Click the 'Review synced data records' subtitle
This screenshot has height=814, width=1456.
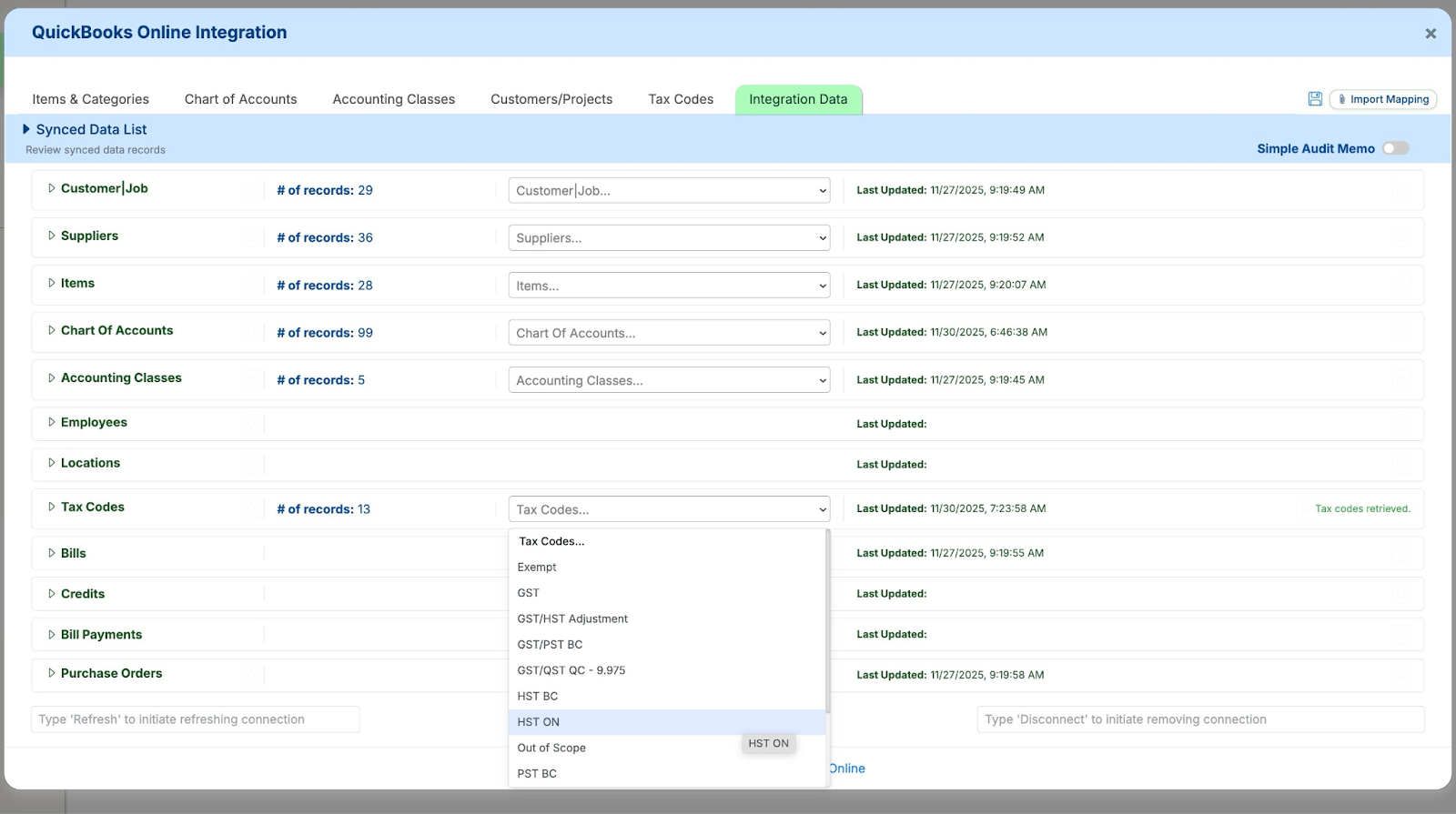pyautogui.click(x=96, y=150)
